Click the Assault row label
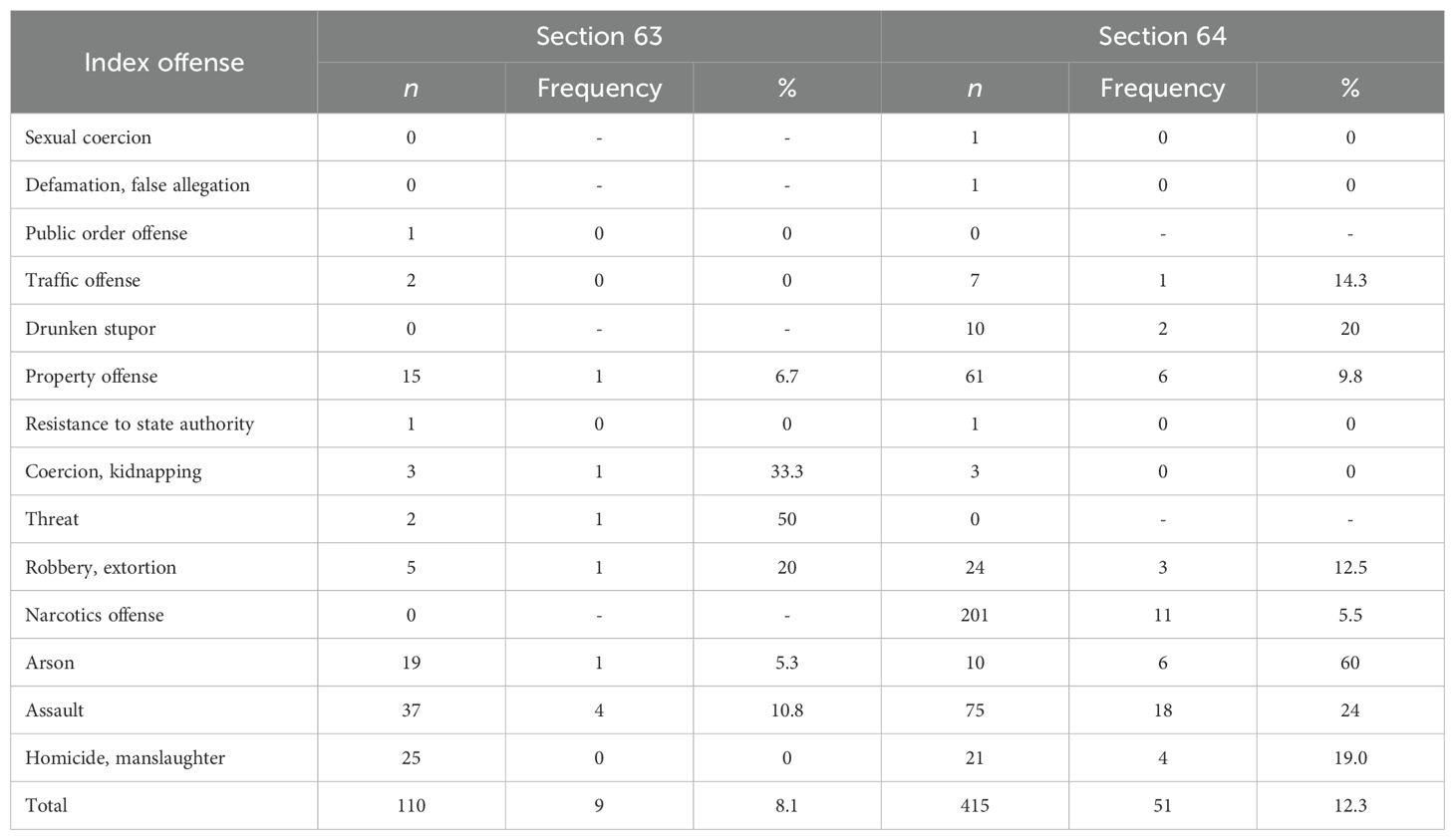The image size is (1455, 840). tap(54, 710)
